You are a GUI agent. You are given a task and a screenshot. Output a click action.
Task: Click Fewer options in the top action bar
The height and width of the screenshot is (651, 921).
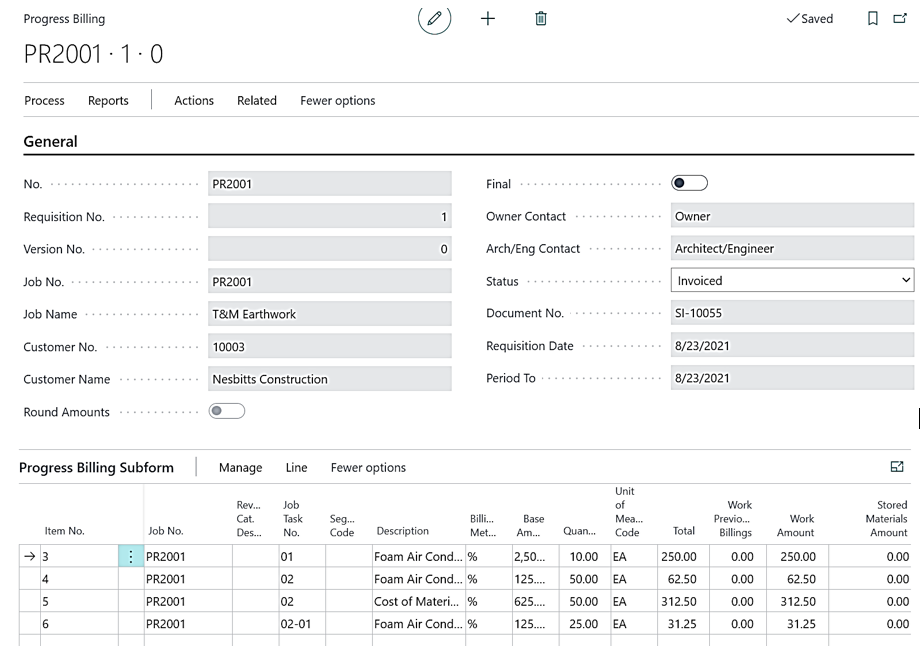coord(338,100)
